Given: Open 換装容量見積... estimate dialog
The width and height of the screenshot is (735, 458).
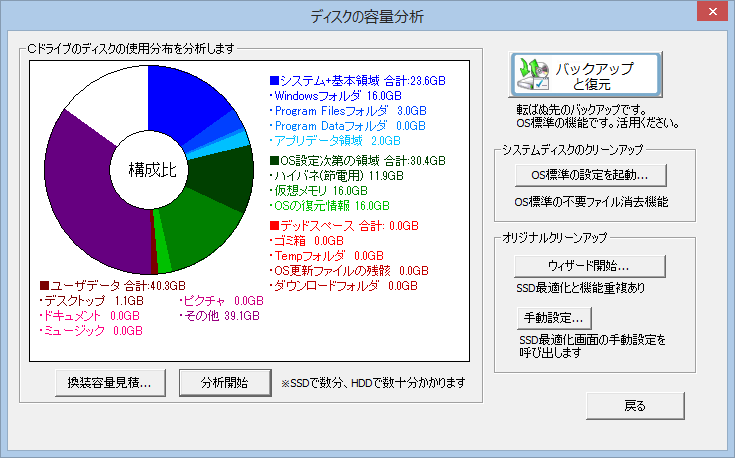Looking at the screenshot, I should point(109,382).
